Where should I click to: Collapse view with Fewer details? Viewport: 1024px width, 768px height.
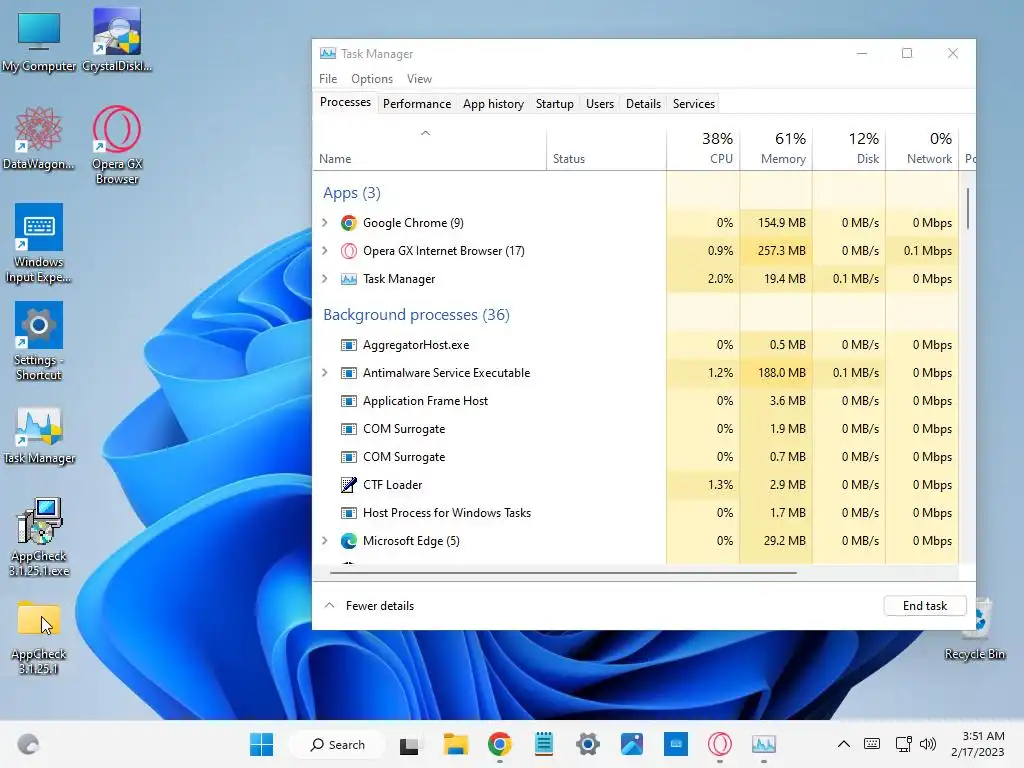(x=370, y=605)
